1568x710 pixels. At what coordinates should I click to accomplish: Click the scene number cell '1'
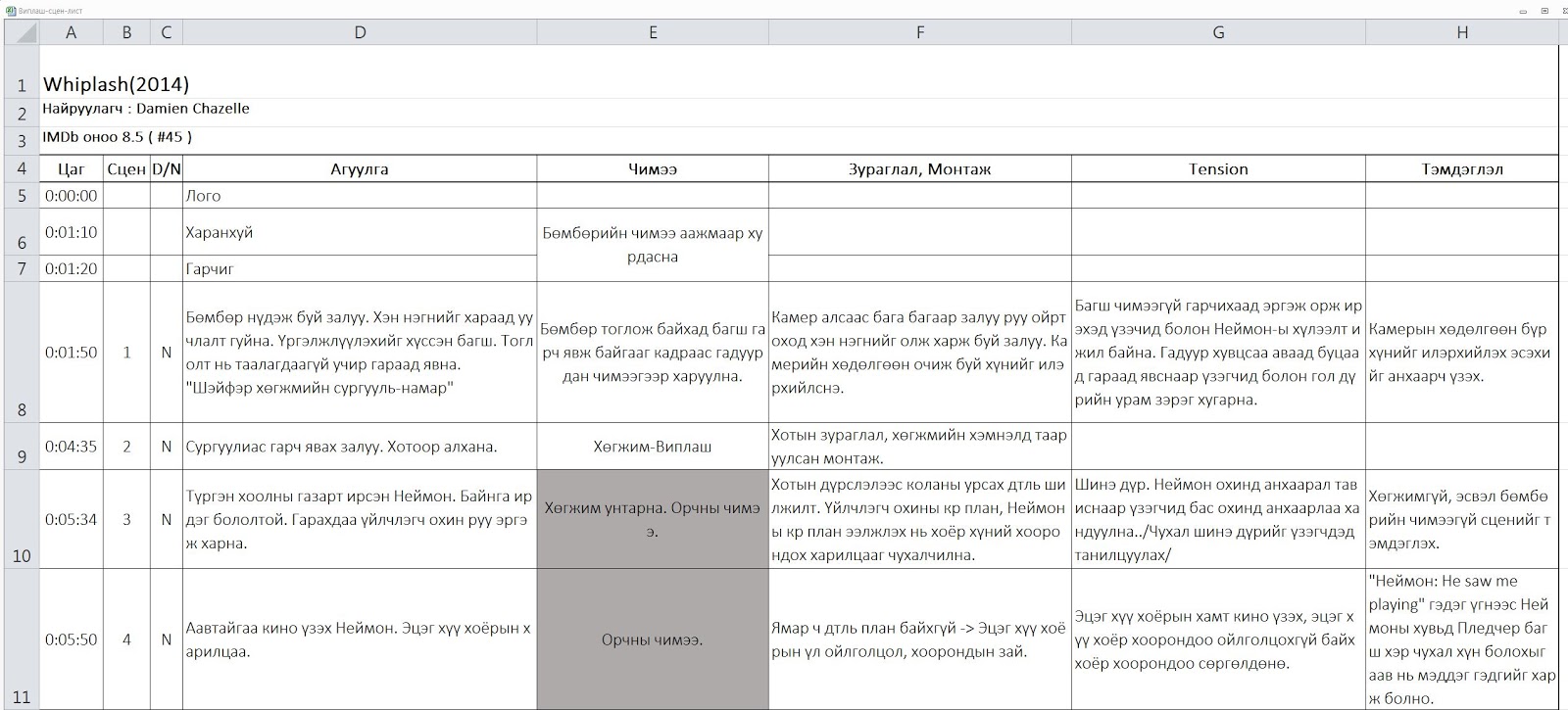[126, 353]
